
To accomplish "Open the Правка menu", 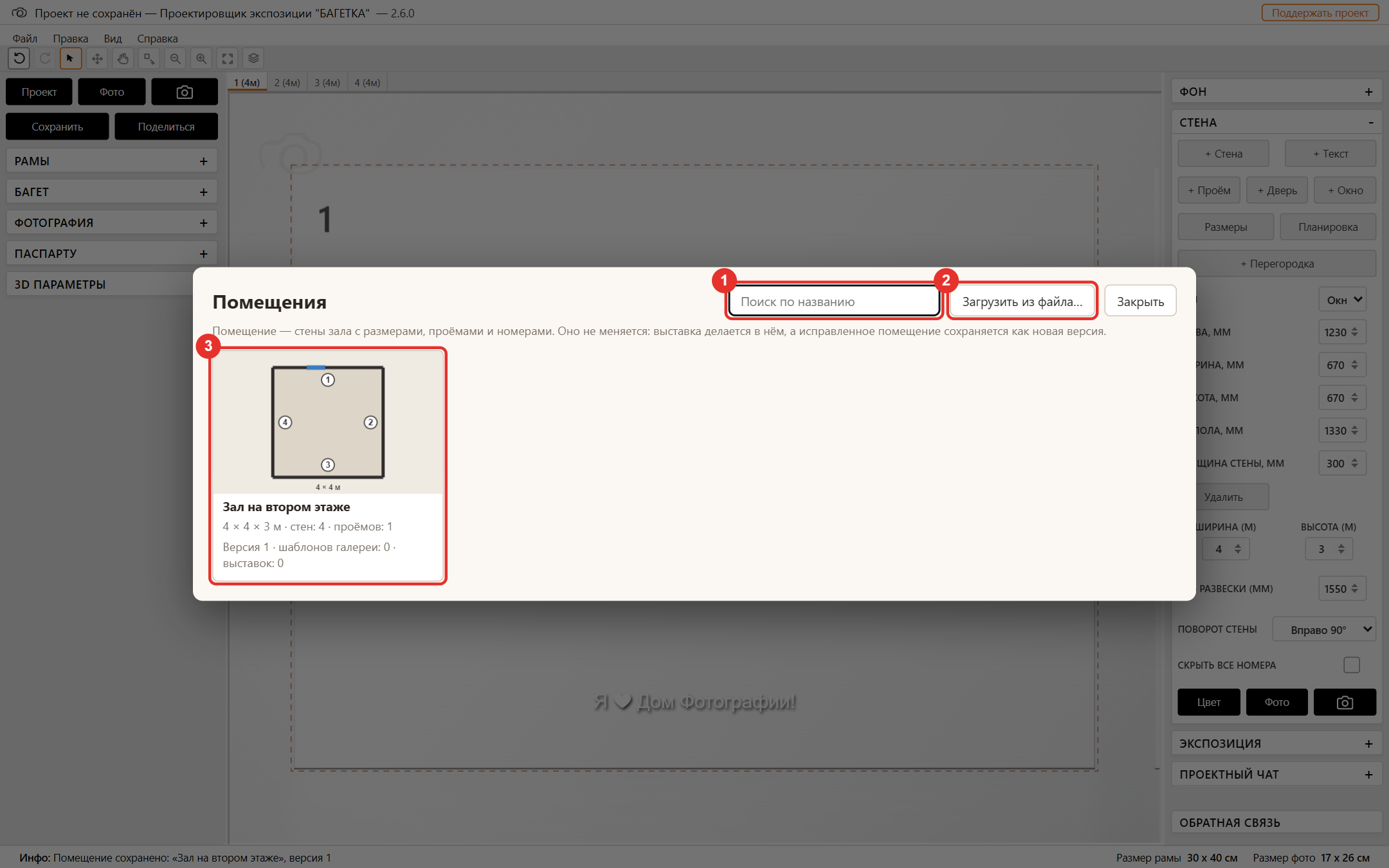I will (71, 39).
